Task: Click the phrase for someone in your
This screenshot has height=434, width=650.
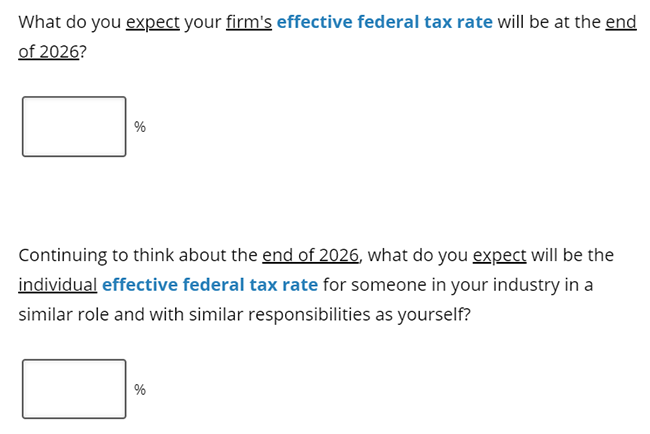Action: (x=405, y=286)
